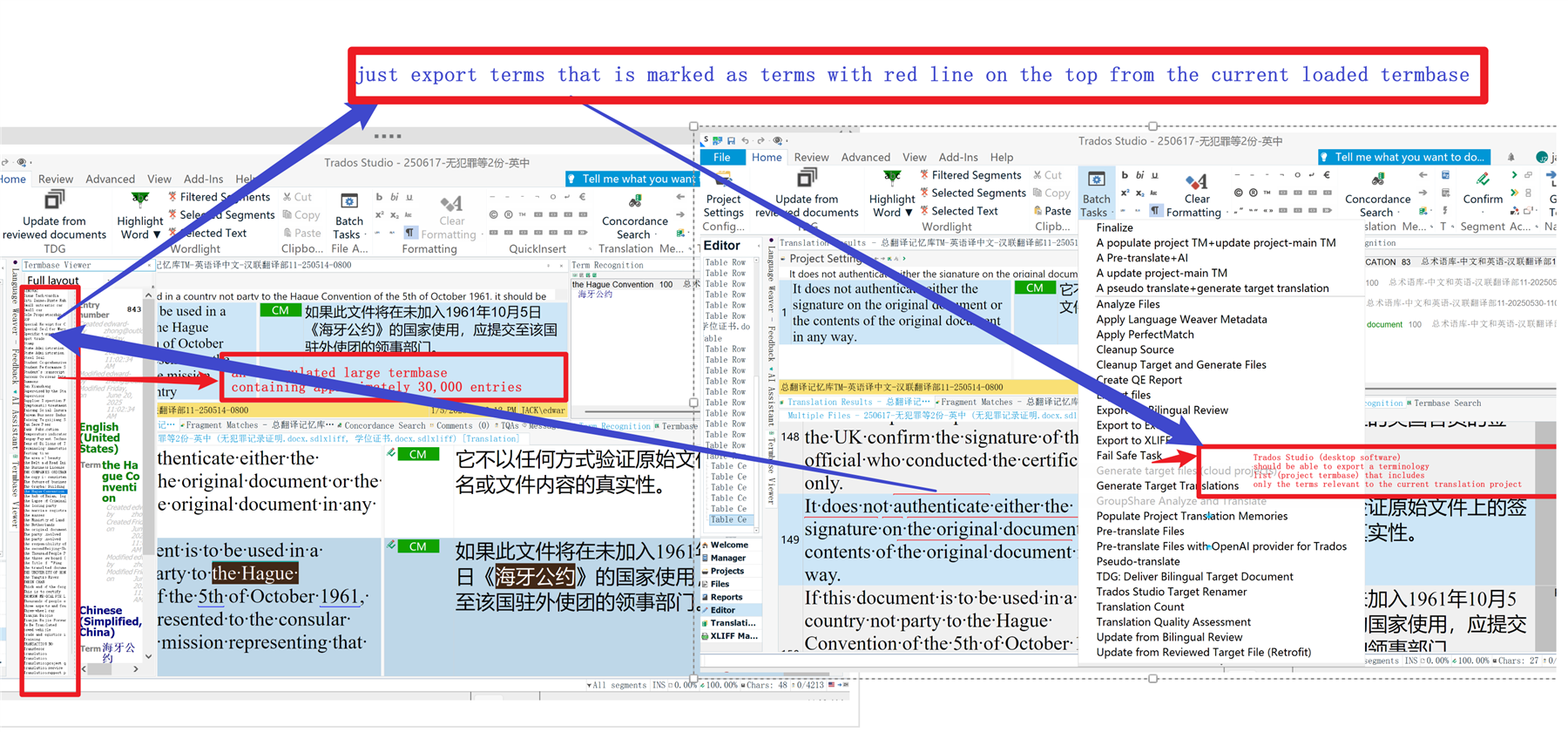This screenshot has width=1568, height=732.
Task: Switch to Add-Ins tab in right window
Action: (x=958, y=157)
